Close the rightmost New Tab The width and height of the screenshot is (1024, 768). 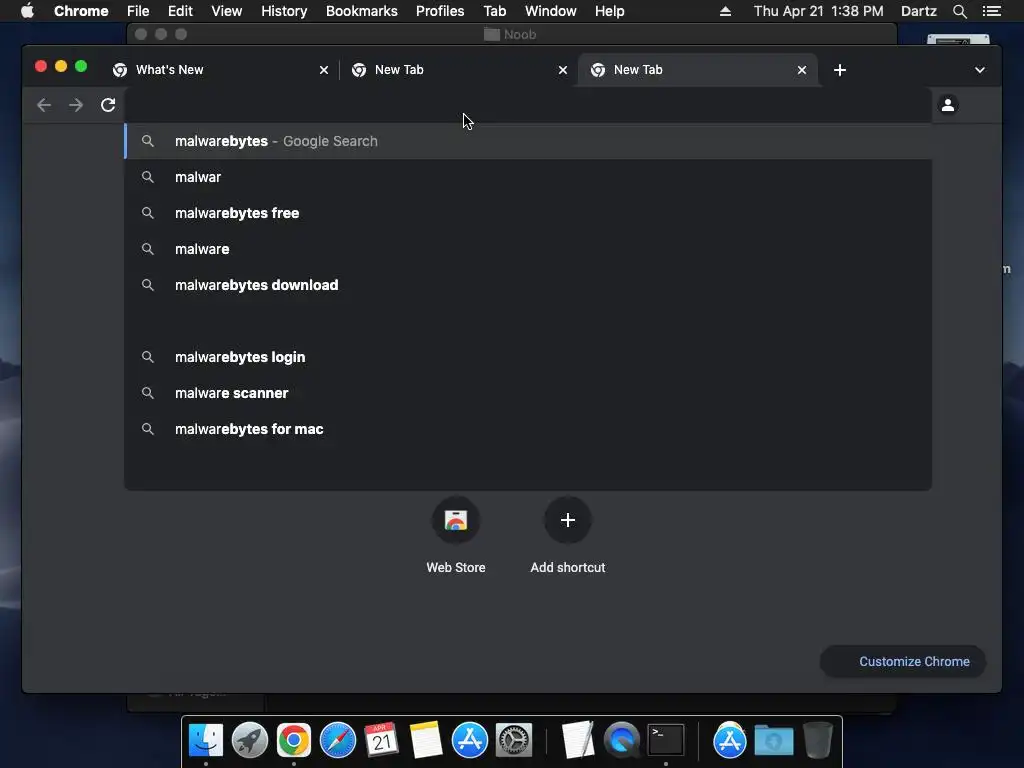(x=802, y=70)
